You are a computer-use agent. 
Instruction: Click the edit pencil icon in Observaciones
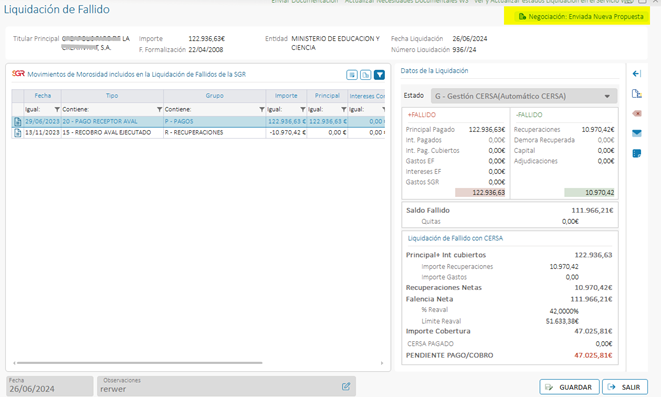(346, 386)
